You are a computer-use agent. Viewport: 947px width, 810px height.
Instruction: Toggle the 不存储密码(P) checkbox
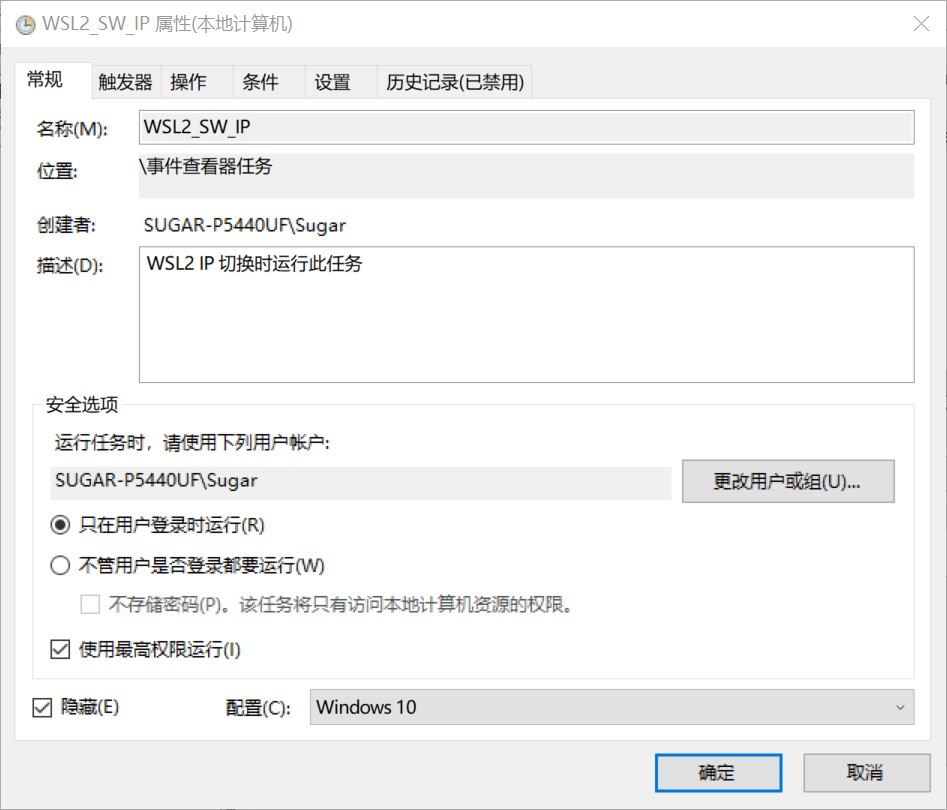click(90, 604)
